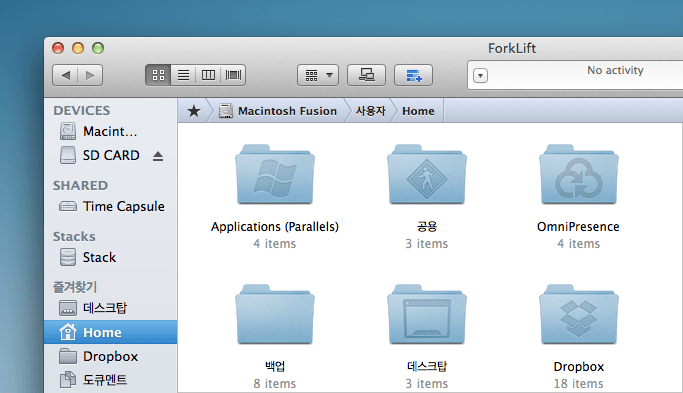683x393 pixels.
Task: Select the 백업 folder icon
Action: coord(275,314)
